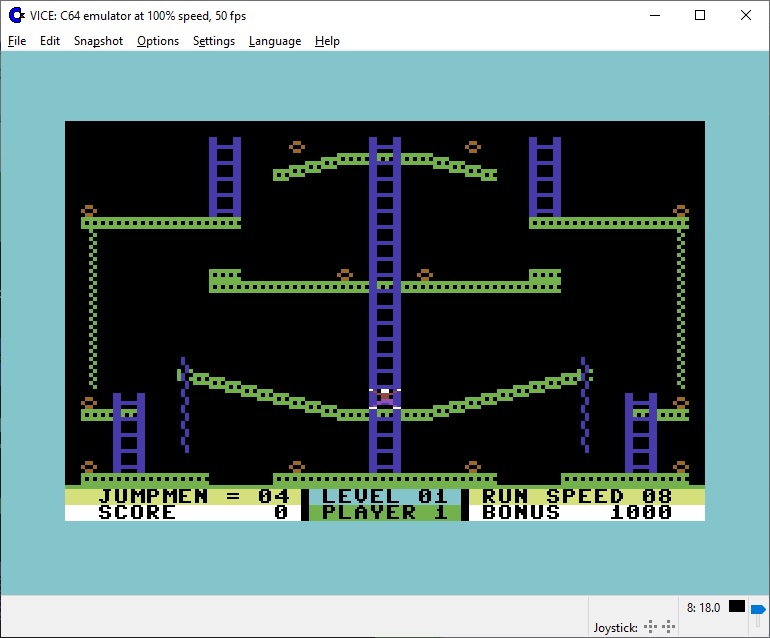The width and height of the screenshot is (770, 638).
Task: Click the black drive 8 LED indicator
Action: tap(737, 607)
